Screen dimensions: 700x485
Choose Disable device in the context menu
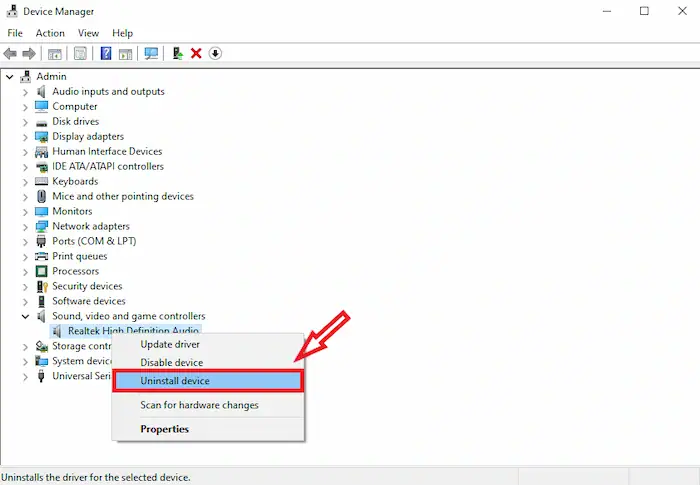pos(171,363)
